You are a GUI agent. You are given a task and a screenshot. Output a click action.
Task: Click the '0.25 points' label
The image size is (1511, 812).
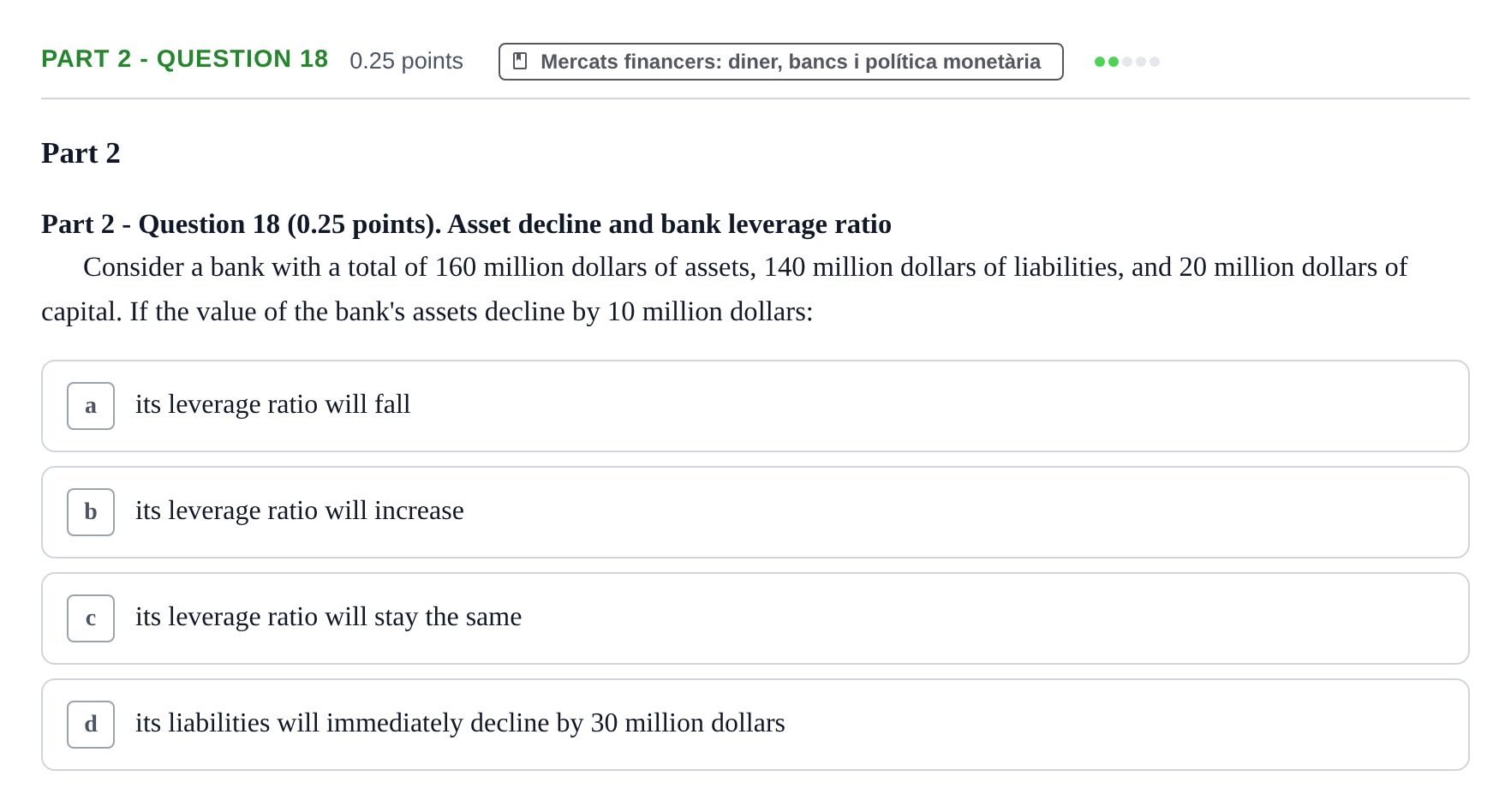(x=406, y=61)
